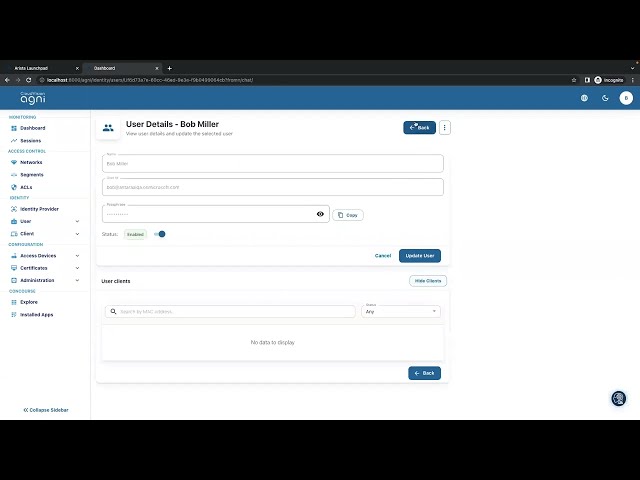Reveal passphrase with eye icon
640x480 pixels.
tap(320, 214)
